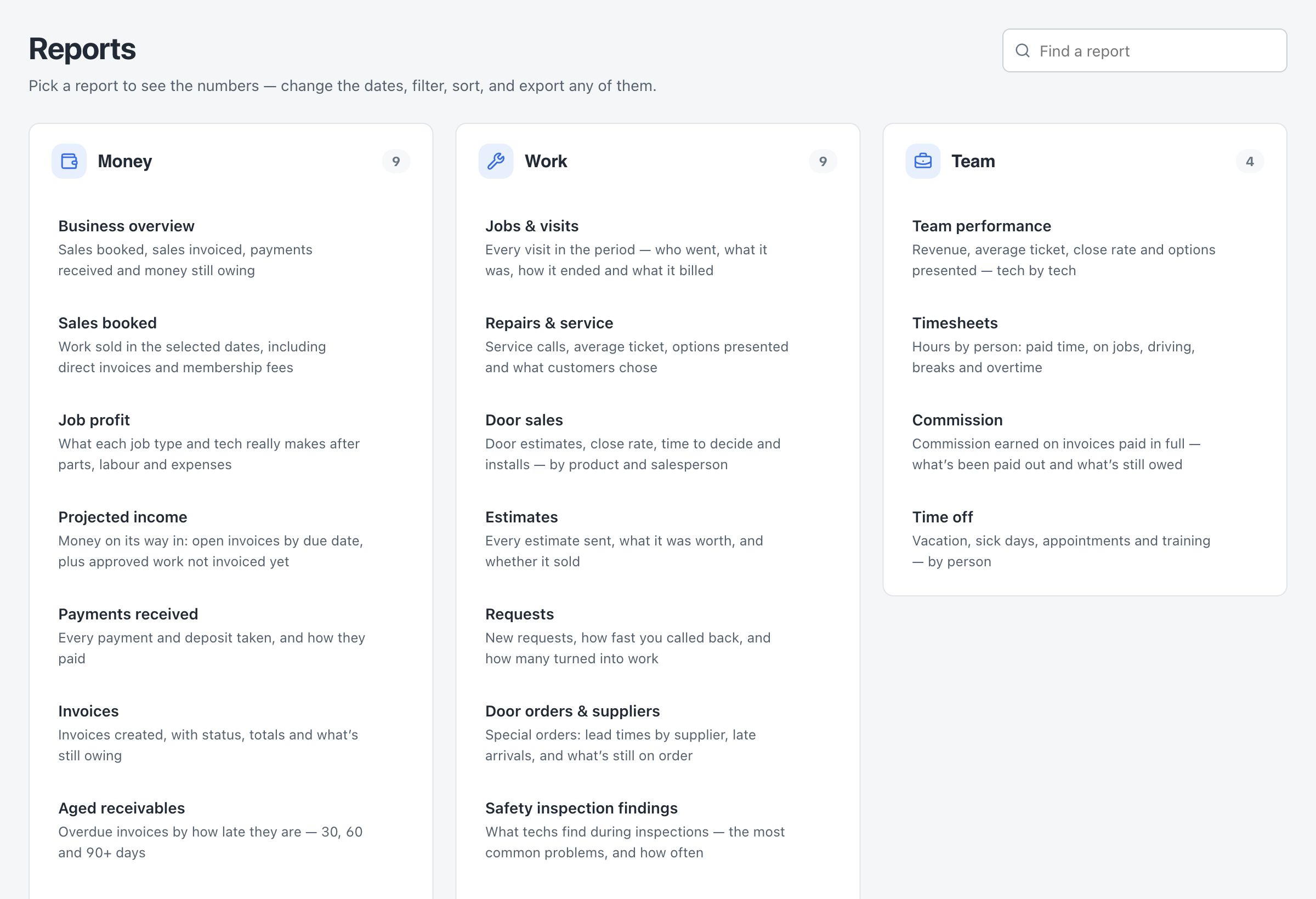Click 'Sales booked, sales invoiced, payments' description
This screenshot has height=899, width=1316.
pos(185,260)
